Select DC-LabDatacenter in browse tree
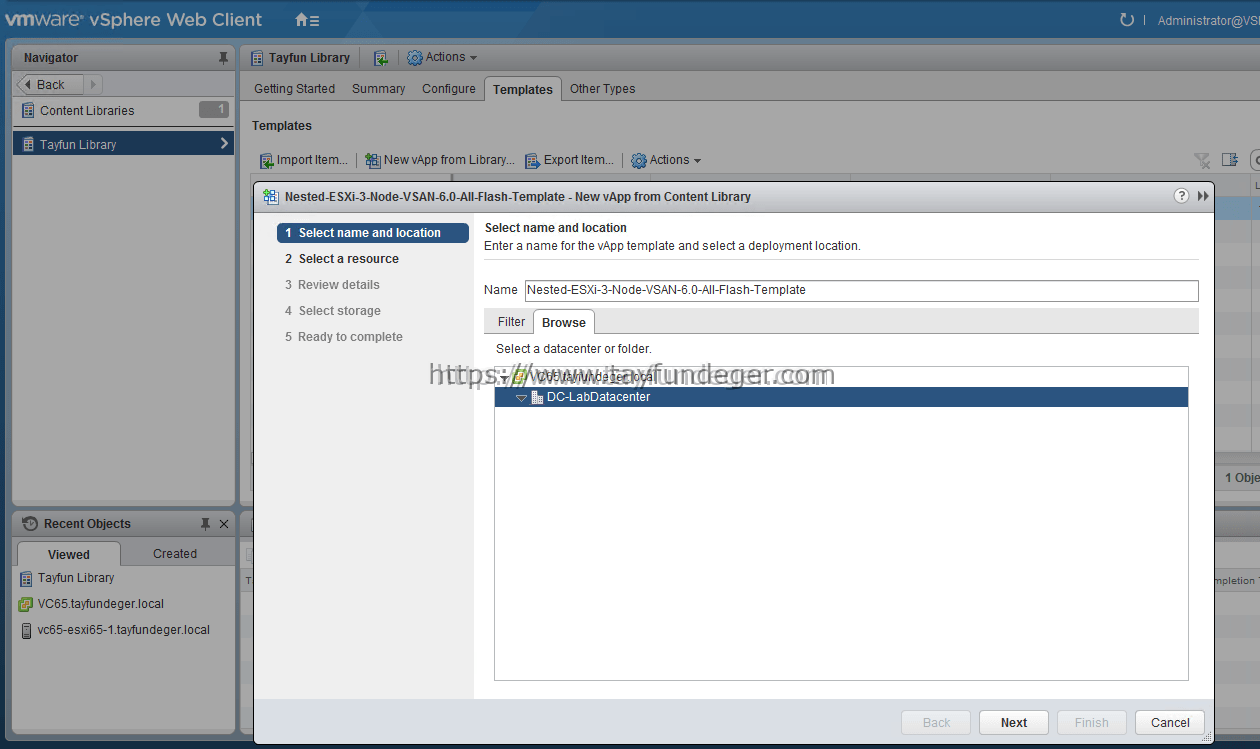This screenshot has width=1260, height=749. point(841,397)
